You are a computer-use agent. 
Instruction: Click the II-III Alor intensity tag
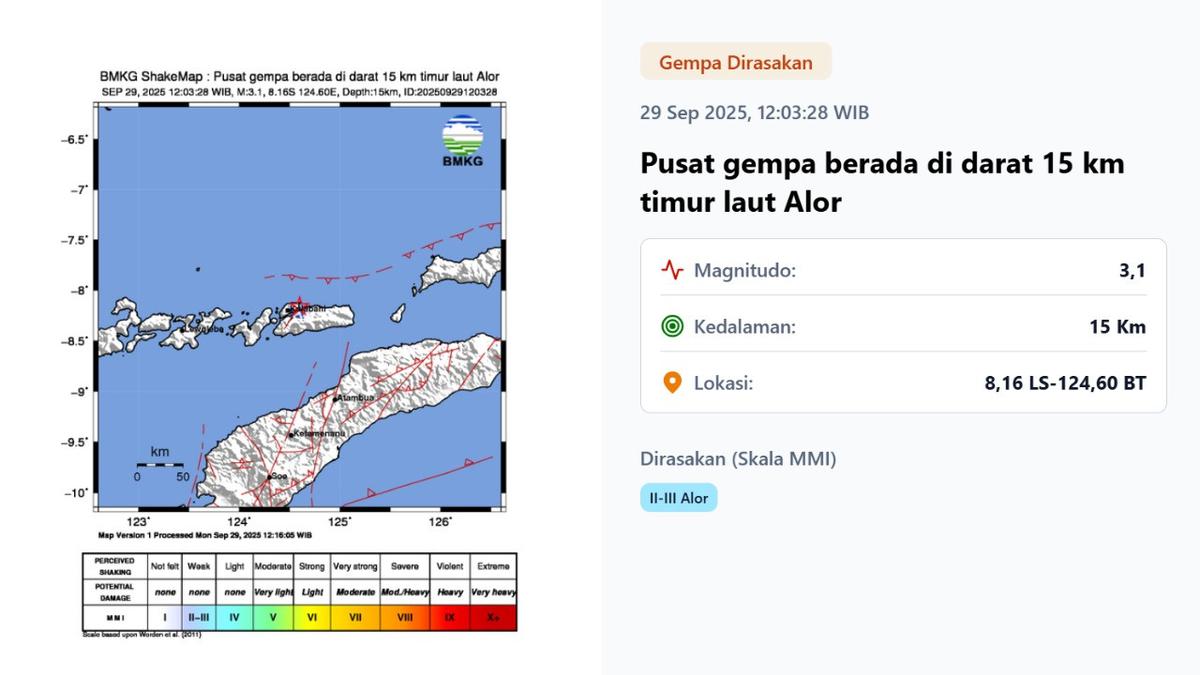coord(678,498)
